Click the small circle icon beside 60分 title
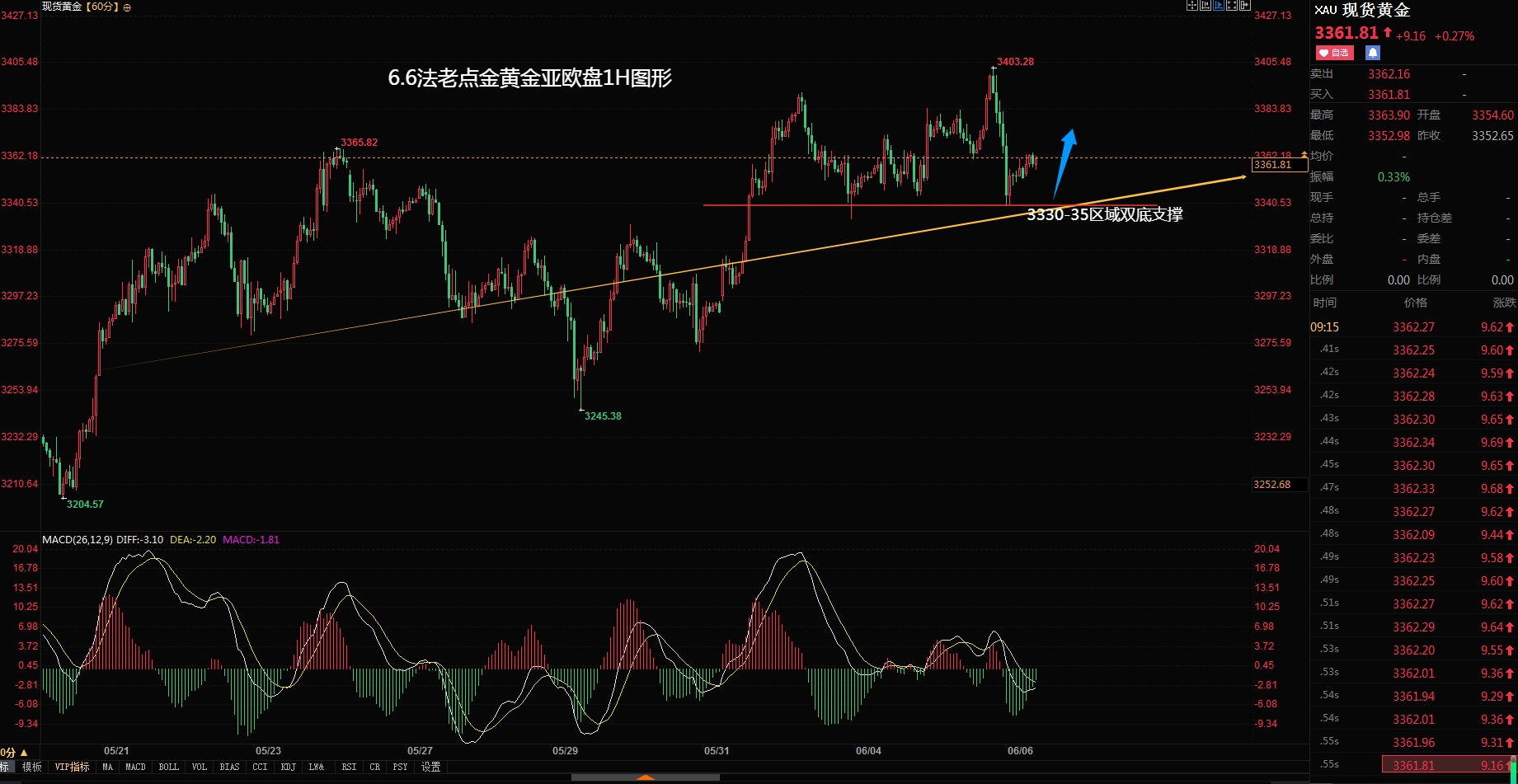Image resolution: width=1518 pixels, height=784 pixels. coord(127,7)
